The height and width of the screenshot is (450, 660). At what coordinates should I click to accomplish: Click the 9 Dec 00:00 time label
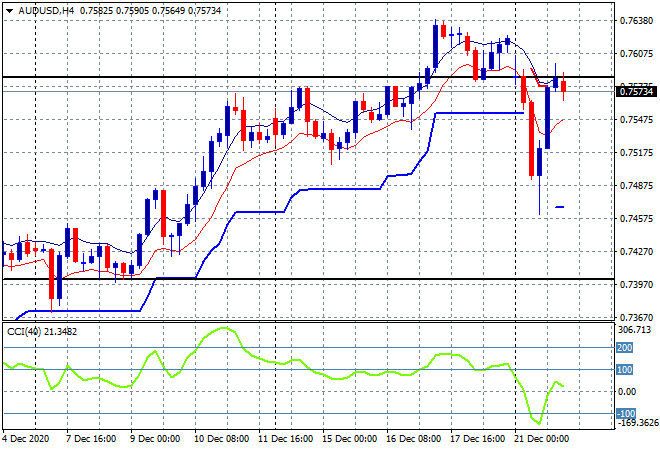(x=155, y=439)
